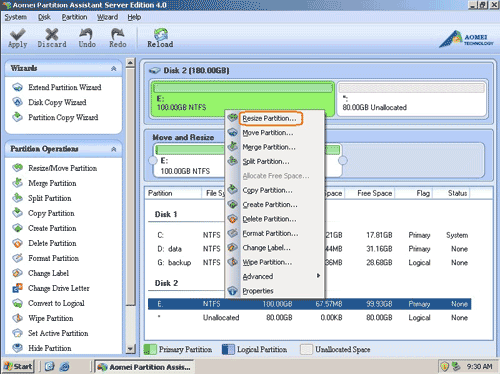Expand the Advanced submenu arrow

318,276
